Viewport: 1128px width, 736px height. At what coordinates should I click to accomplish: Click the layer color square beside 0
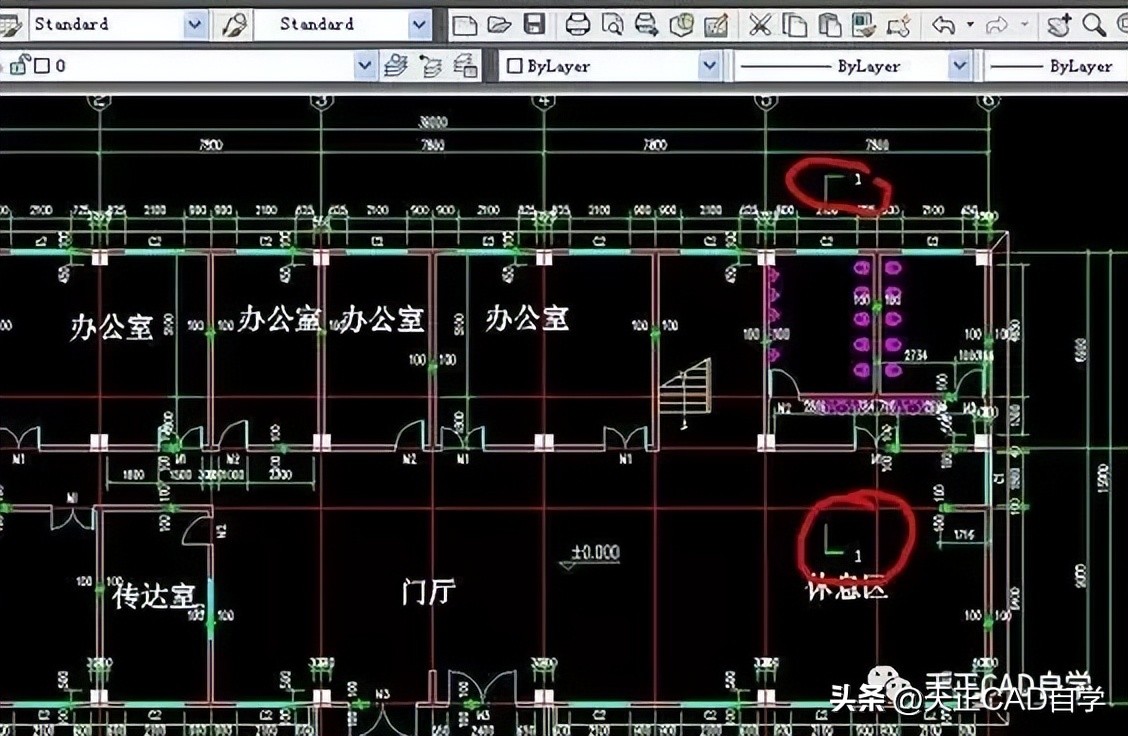coord(42,64)
